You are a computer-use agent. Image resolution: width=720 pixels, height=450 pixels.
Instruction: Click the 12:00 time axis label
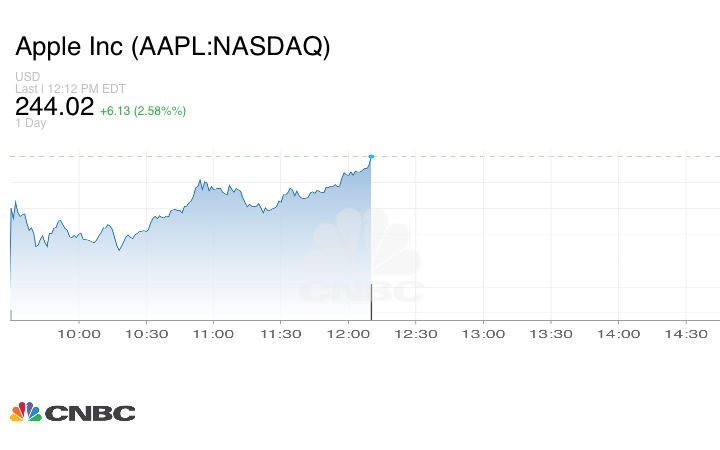pyautogui.click(x=348, y=334)
